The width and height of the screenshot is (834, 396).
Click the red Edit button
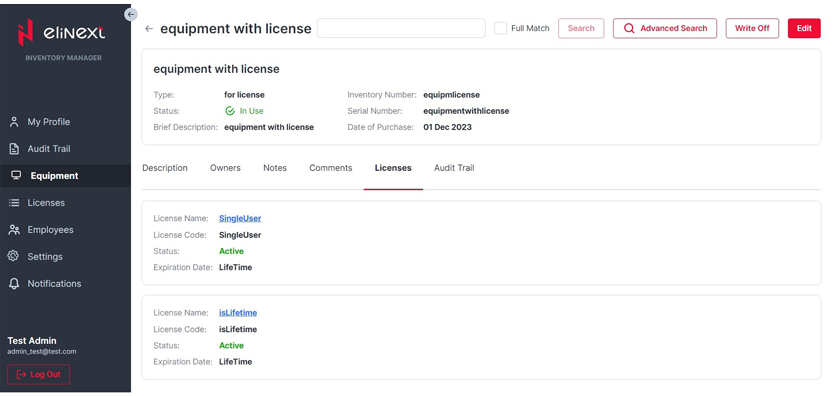pyautogui.click(x=804, y=28)
